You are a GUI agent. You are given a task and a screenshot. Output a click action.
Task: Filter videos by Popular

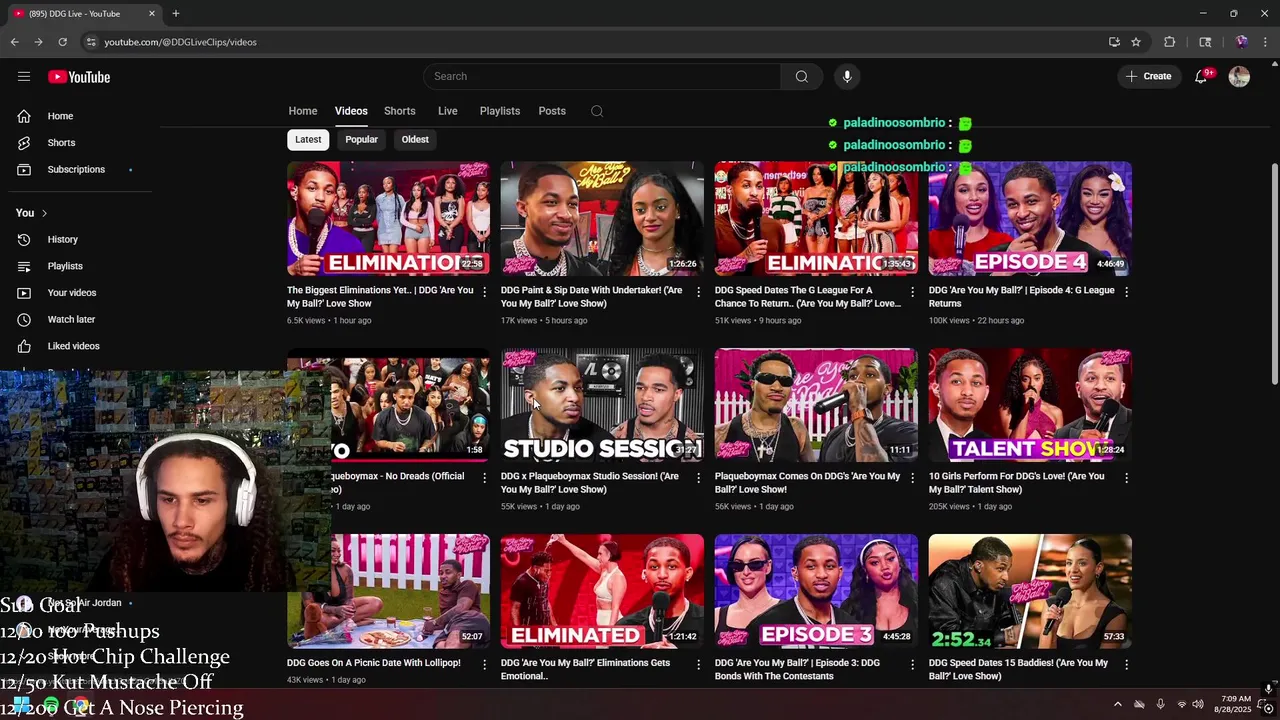click(361, 140)
